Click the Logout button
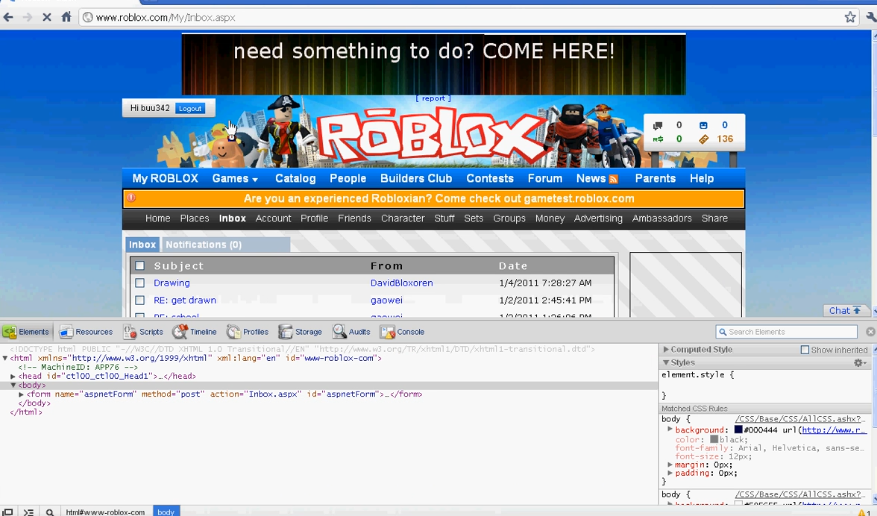Image resolution: width=877 pixels, height=516 pixels. tap(190, 108)
